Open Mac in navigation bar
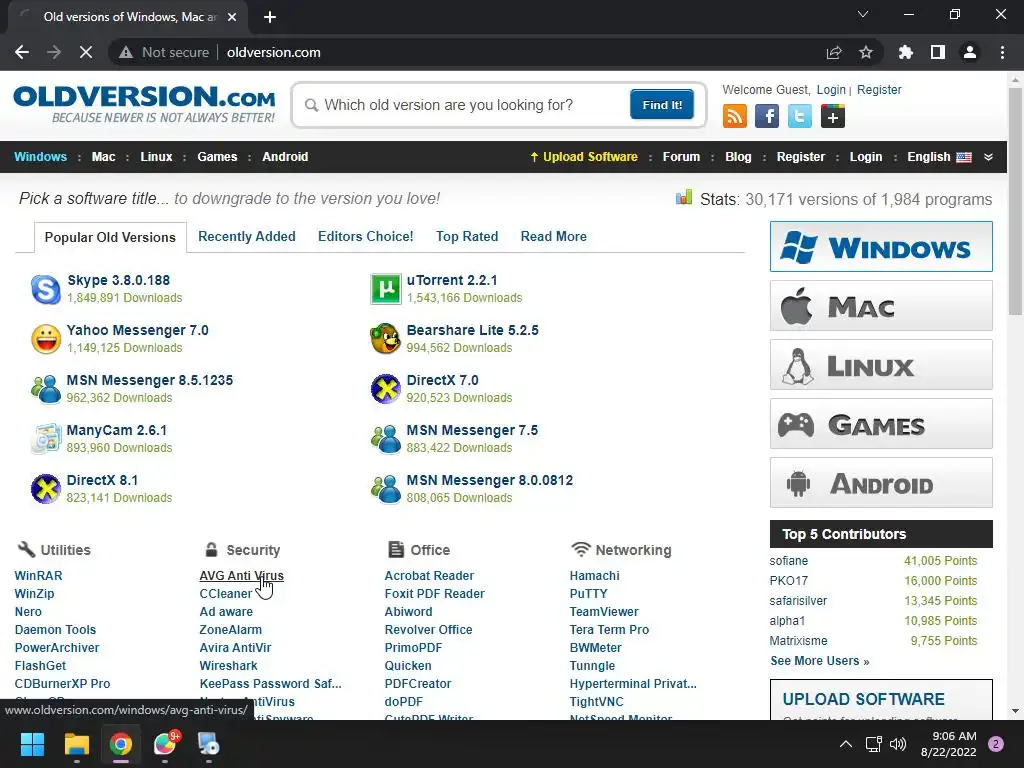The width and height of the screenshot is (1024, 768). coord(103,157)
